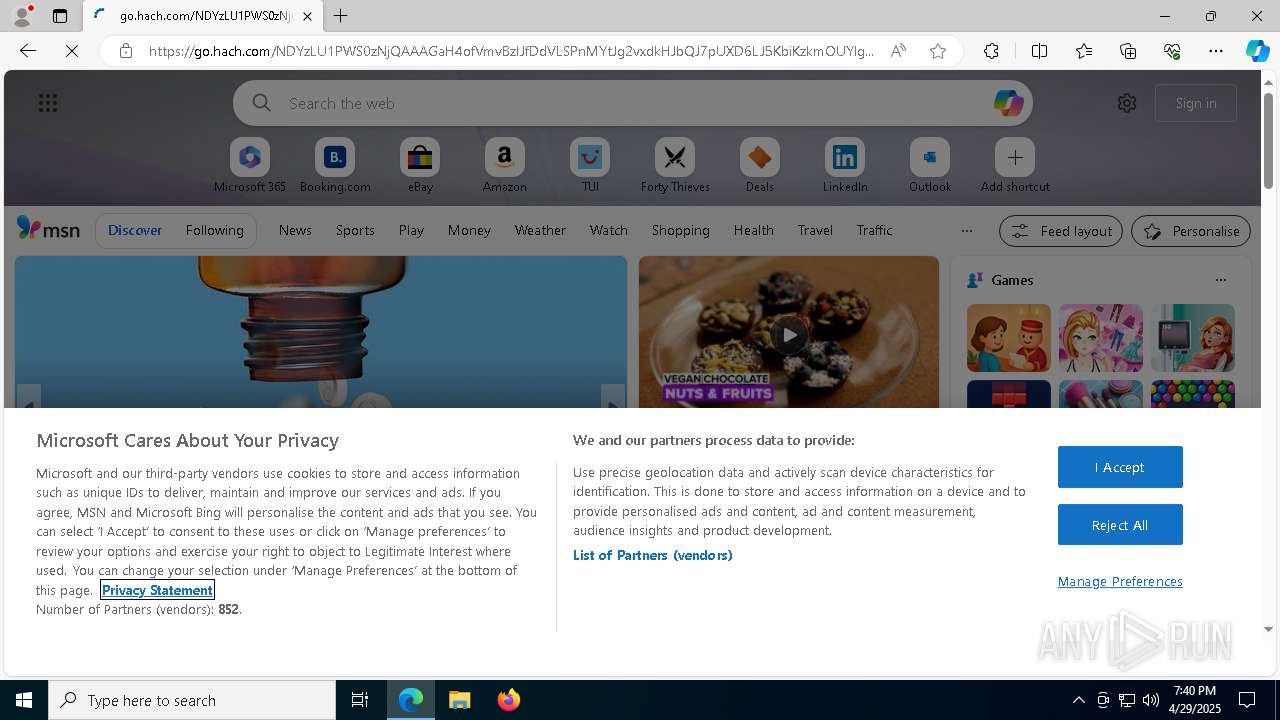1280x720 pixels.
Task: Click the Copilot icon in search box
Action: pyautogui.click(x=1008, y=103)
